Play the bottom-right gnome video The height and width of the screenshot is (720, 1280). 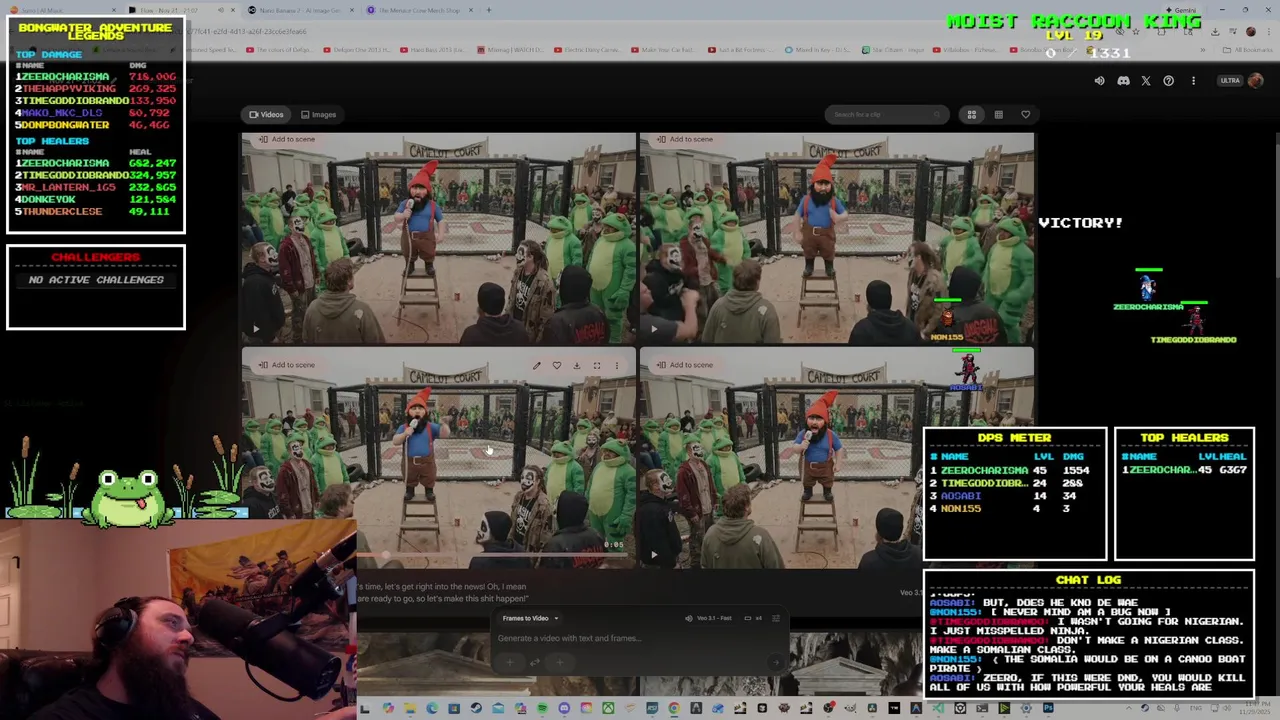[654, 554]
